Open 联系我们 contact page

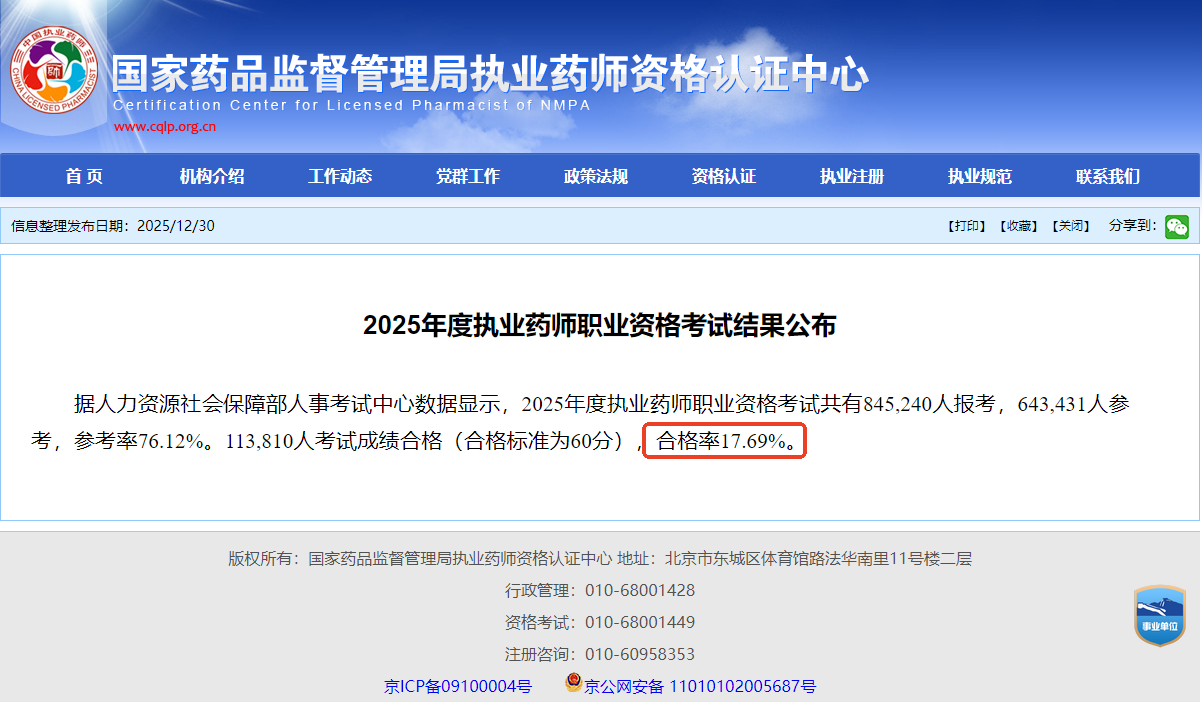[1108, 177]
